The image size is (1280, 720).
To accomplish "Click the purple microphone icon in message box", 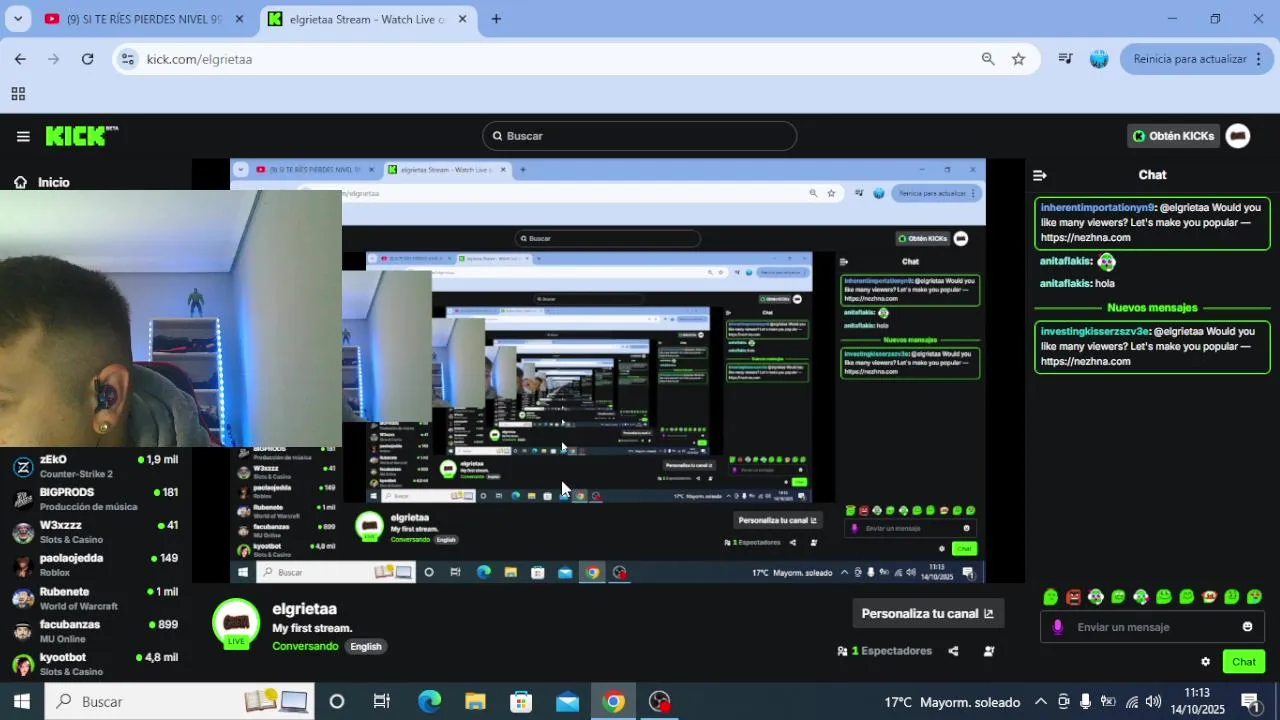I will point(1058,627).
